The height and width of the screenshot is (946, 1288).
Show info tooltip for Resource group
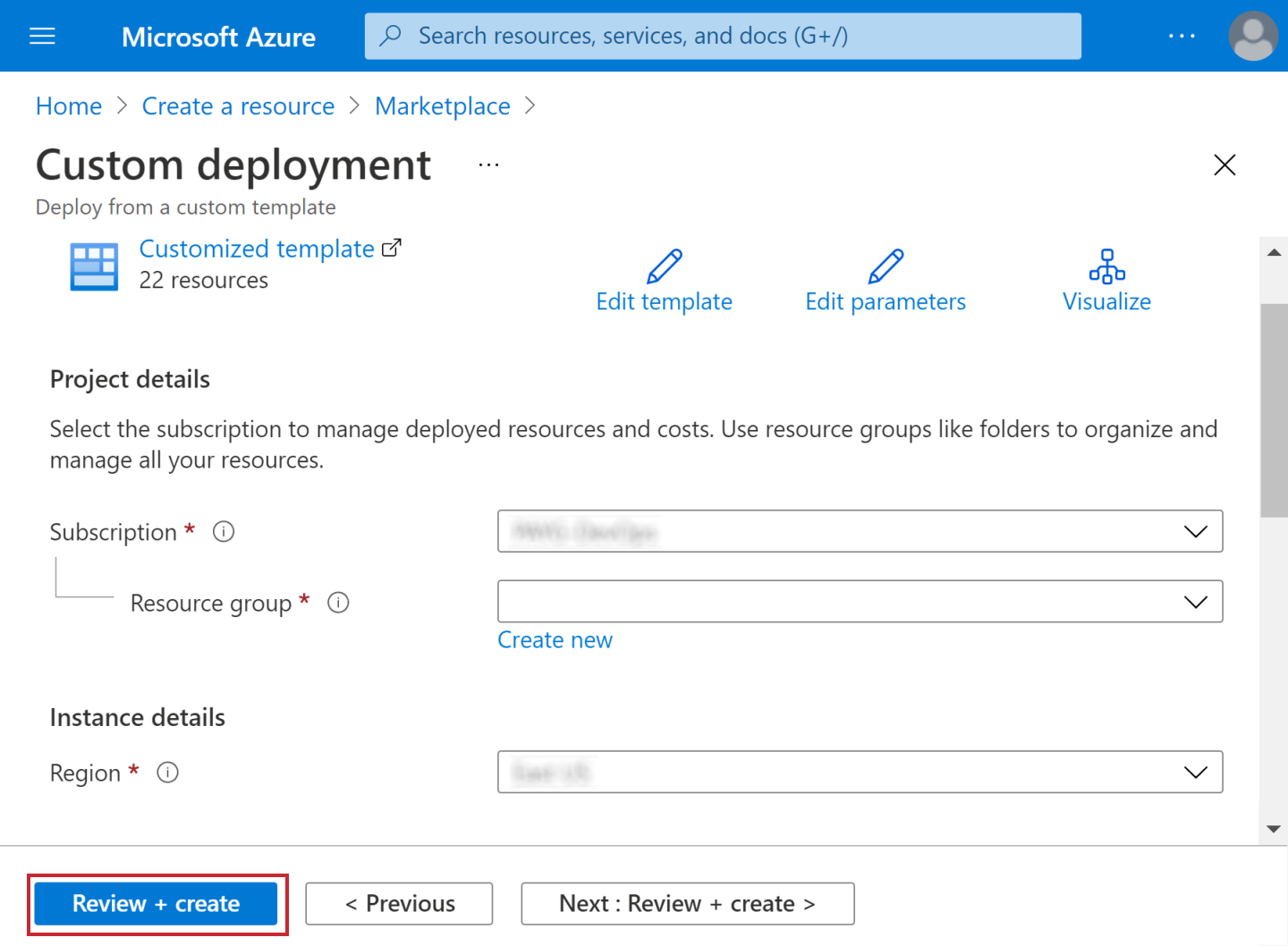pyautogui.click(x=338, y=603)
